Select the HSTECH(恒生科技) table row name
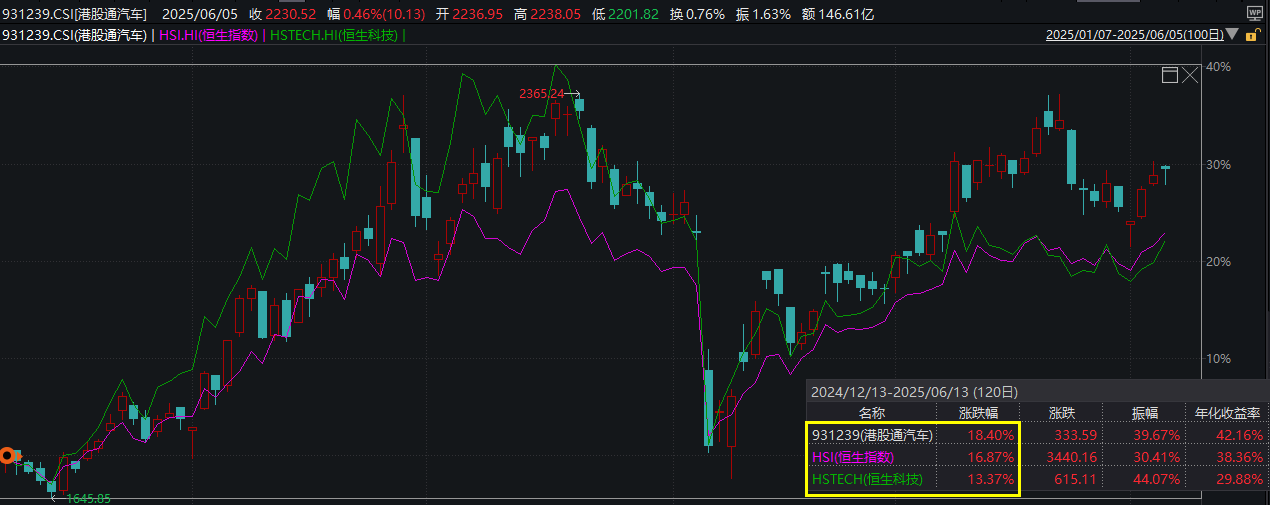 866,481
